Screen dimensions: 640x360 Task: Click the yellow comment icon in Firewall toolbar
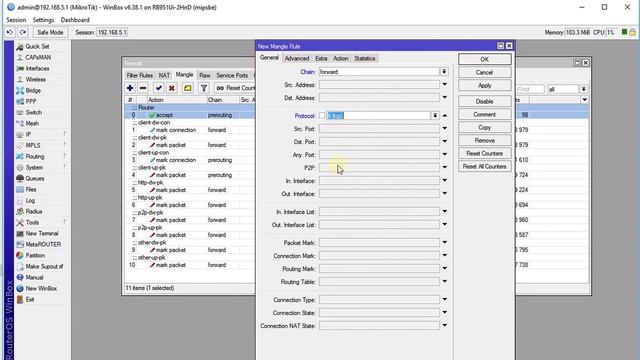point(187,88)
